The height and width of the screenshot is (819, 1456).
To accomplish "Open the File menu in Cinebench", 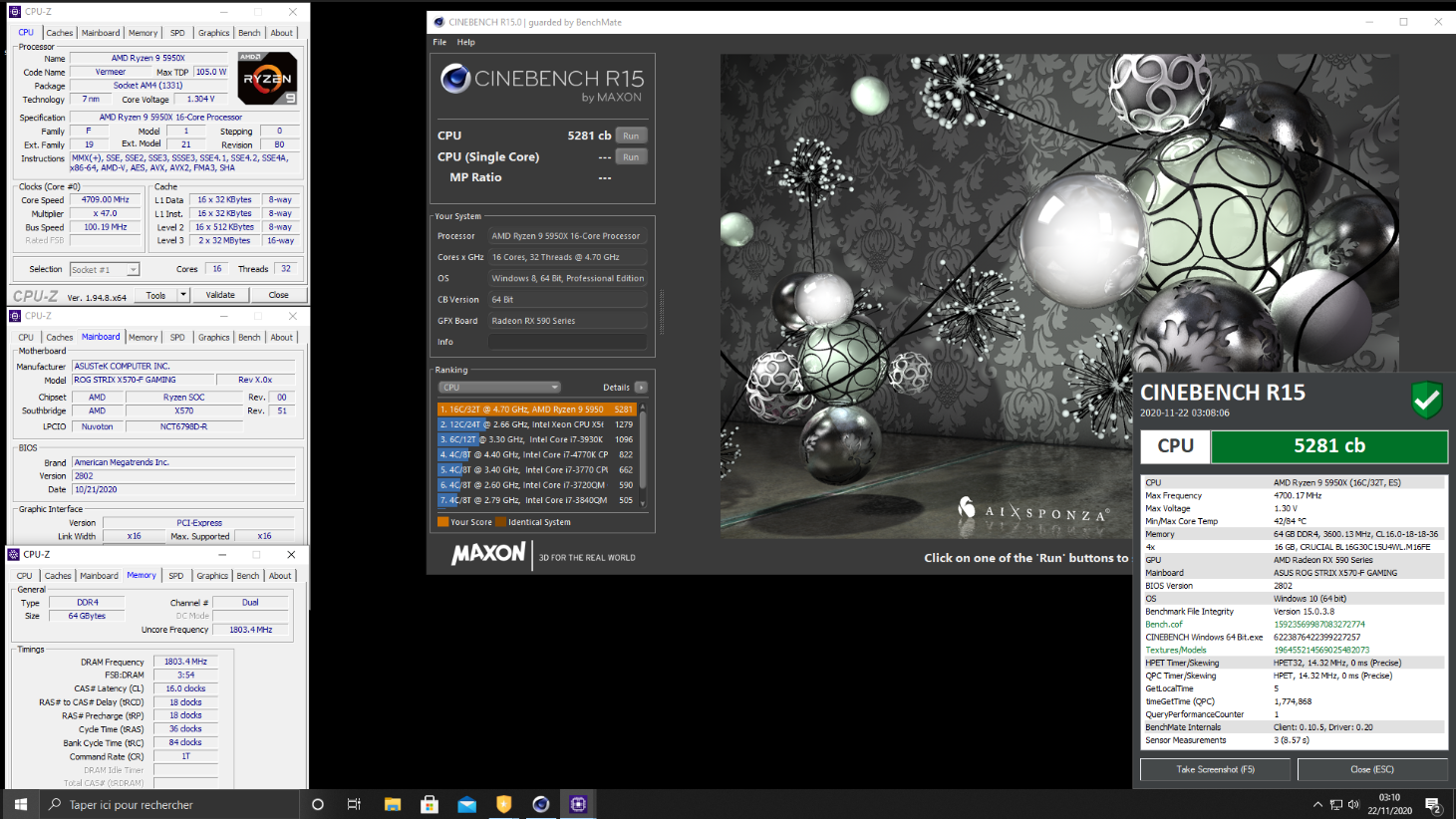I will point(439,42).
